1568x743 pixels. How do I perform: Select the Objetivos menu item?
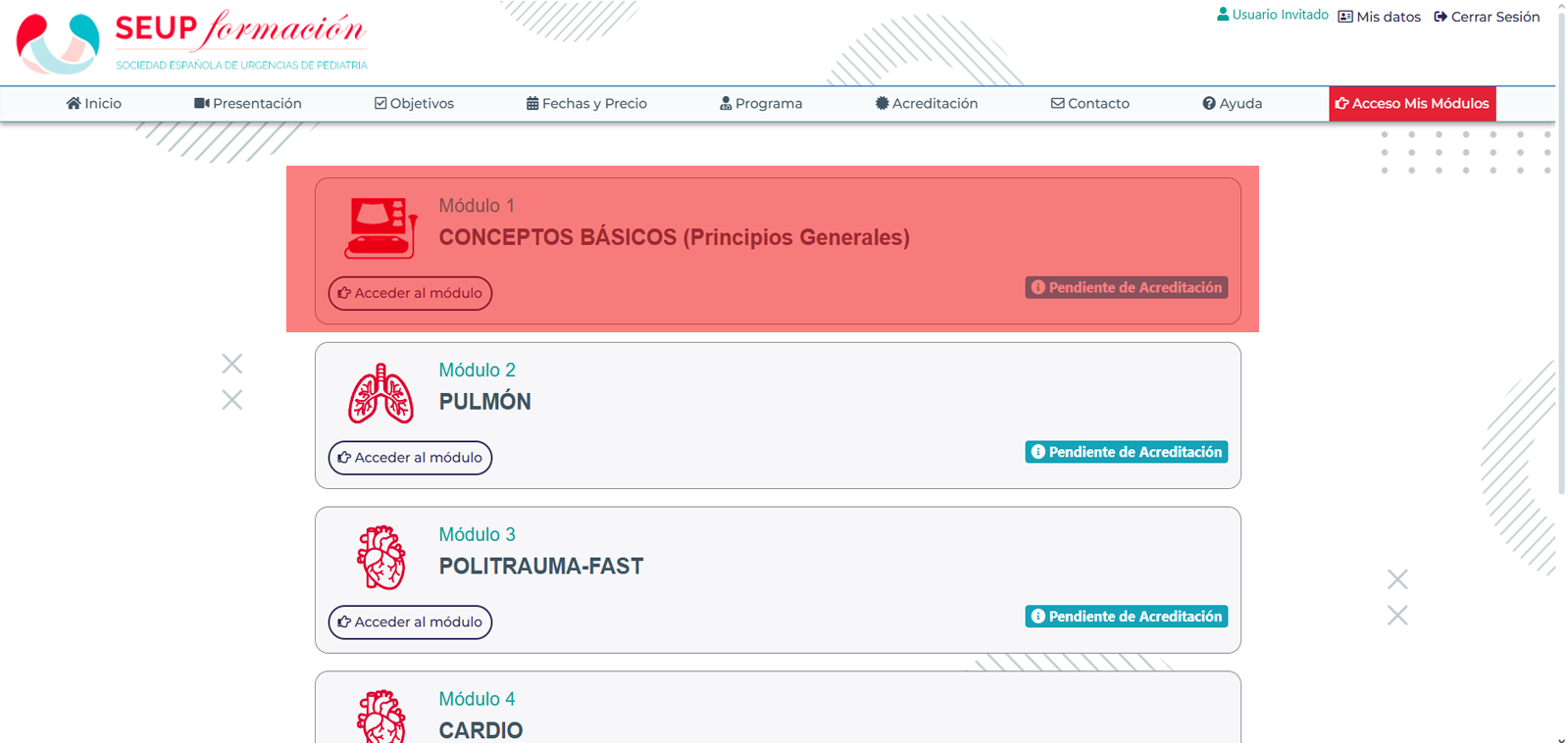pyautogui.click(x=414, y=103)
